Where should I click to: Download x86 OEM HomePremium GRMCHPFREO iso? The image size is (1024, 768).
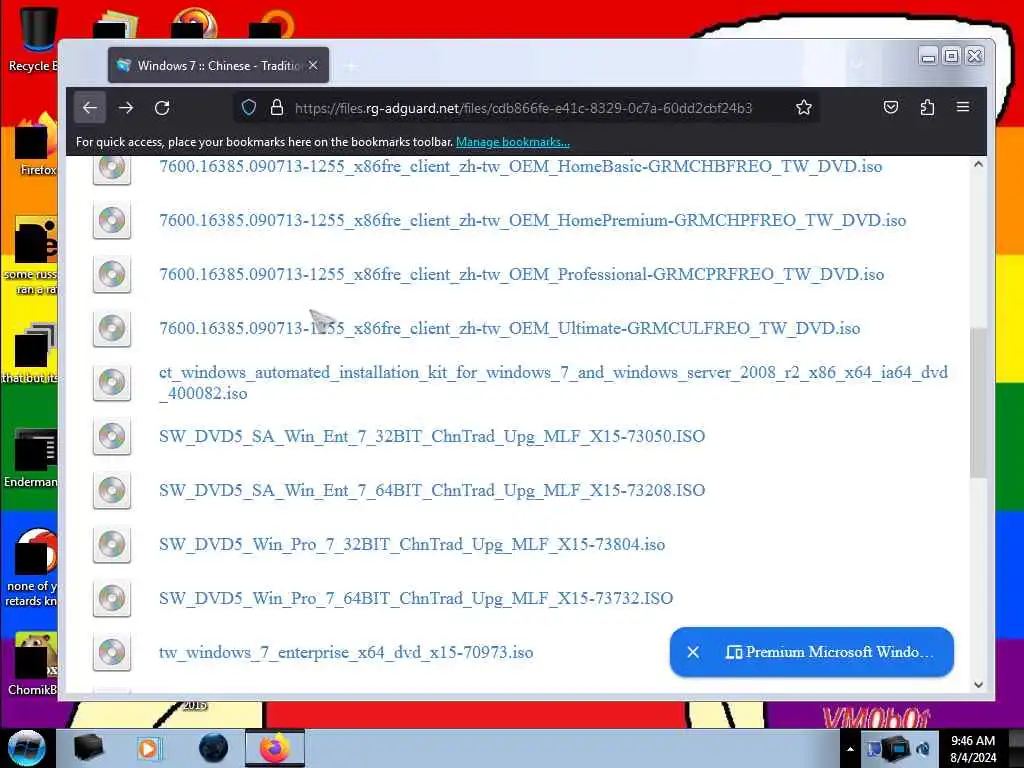pyautogui.click(x=532, y=221)
